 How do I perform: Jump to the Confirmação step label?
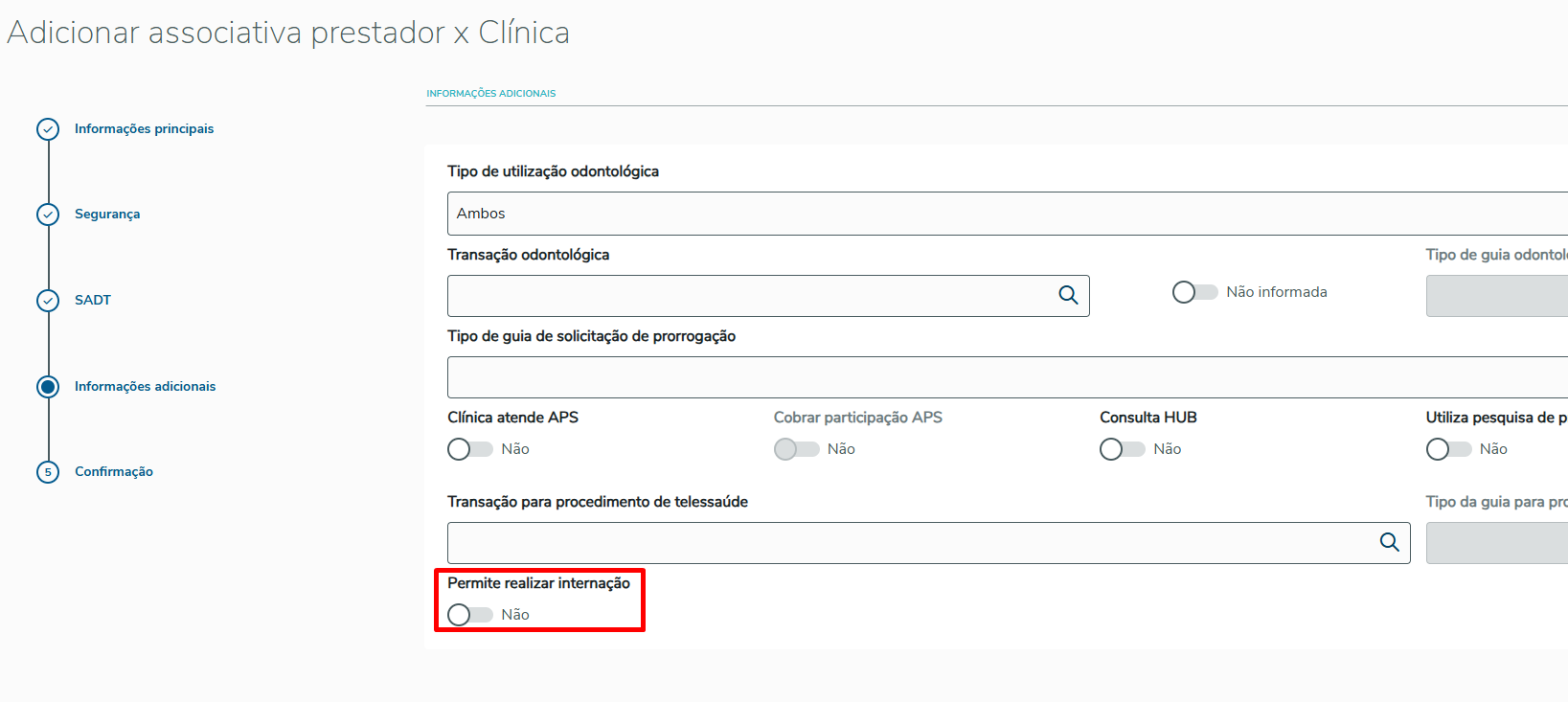point(114,472)
